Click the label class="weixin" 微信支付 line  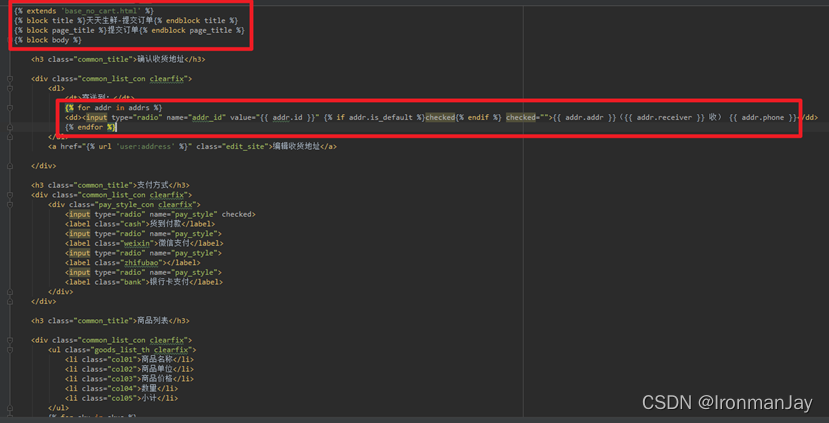(x=144, y=243)
